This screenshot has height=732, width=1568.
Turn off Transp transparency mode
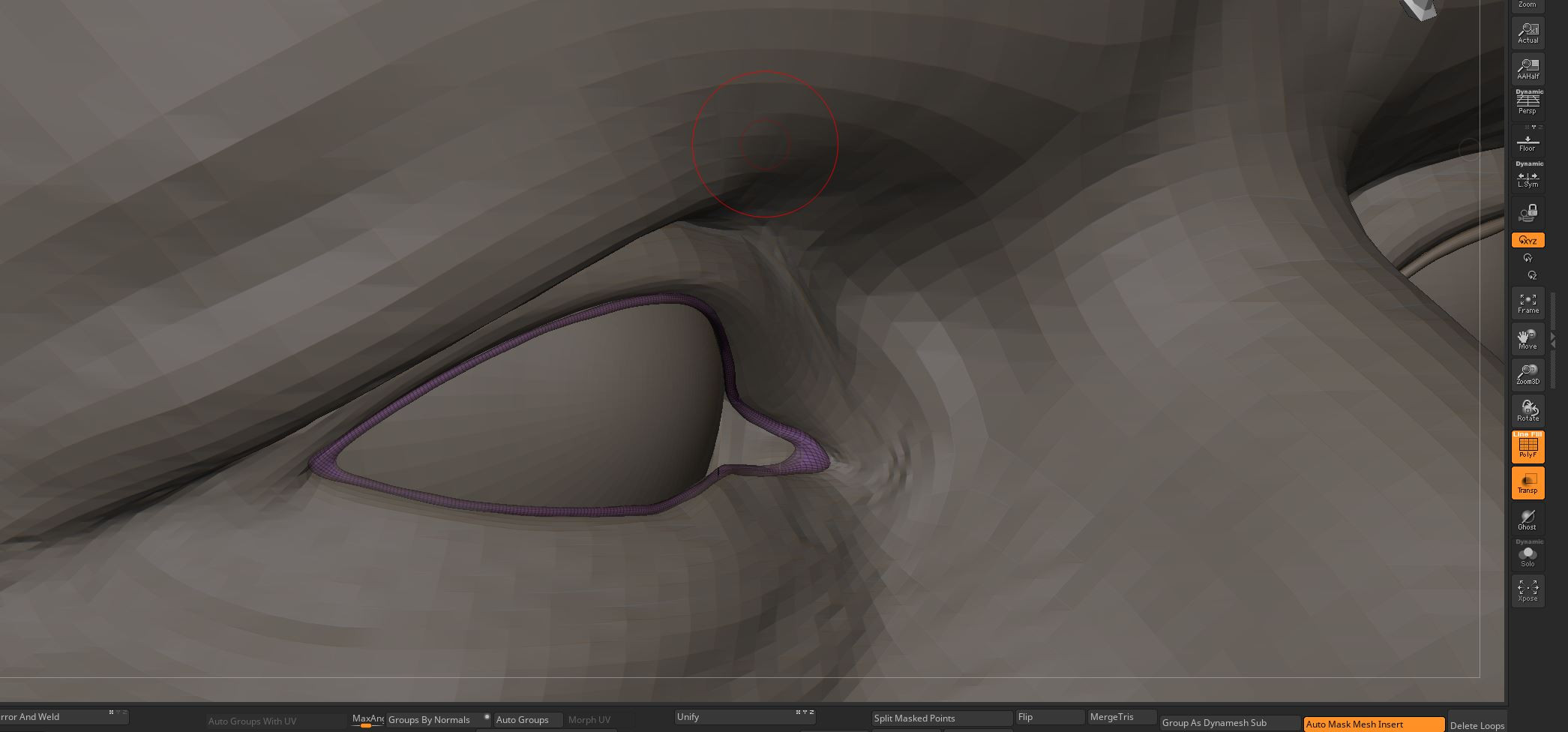click(x=1528, y=483)
